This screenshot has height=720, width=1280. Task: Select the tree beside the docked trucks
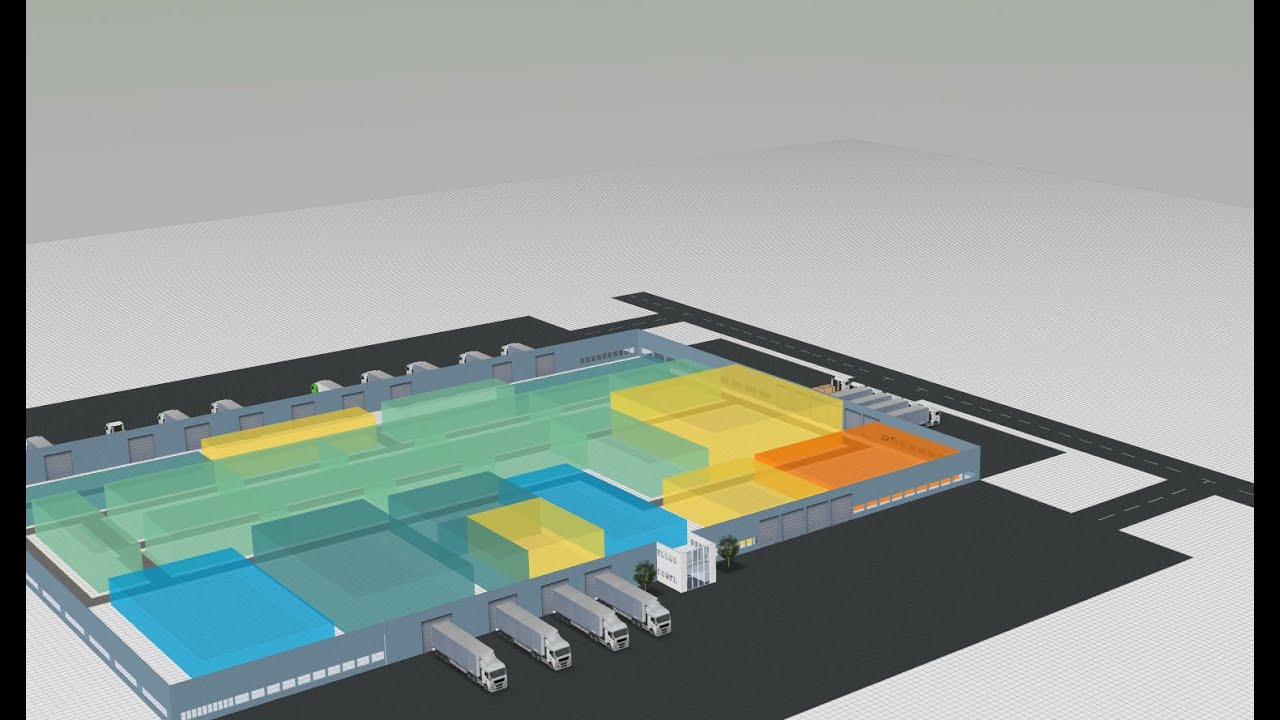click(646, 574)
